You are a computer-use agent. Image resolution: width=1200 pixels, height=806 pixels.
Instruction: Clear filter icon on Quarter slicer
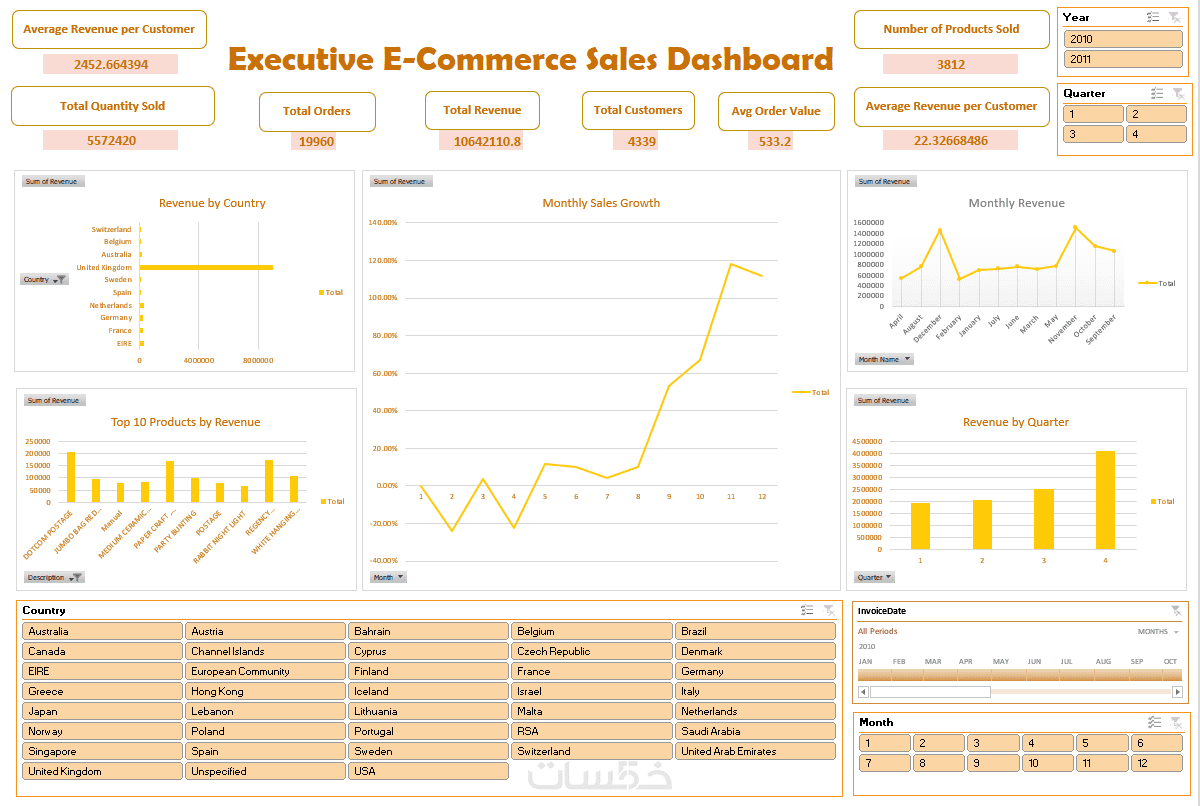pyautogui.click(x=1177, y=93)
